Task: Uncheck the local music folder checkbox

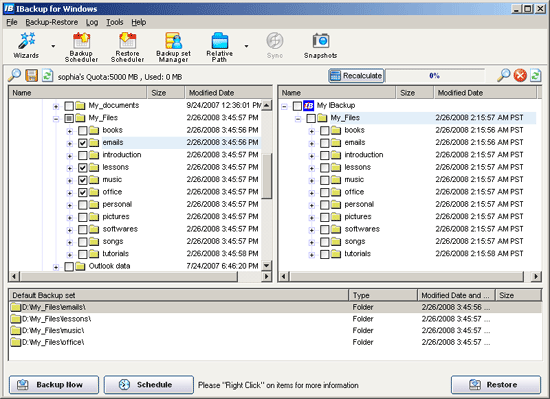Action: point(82,180)
